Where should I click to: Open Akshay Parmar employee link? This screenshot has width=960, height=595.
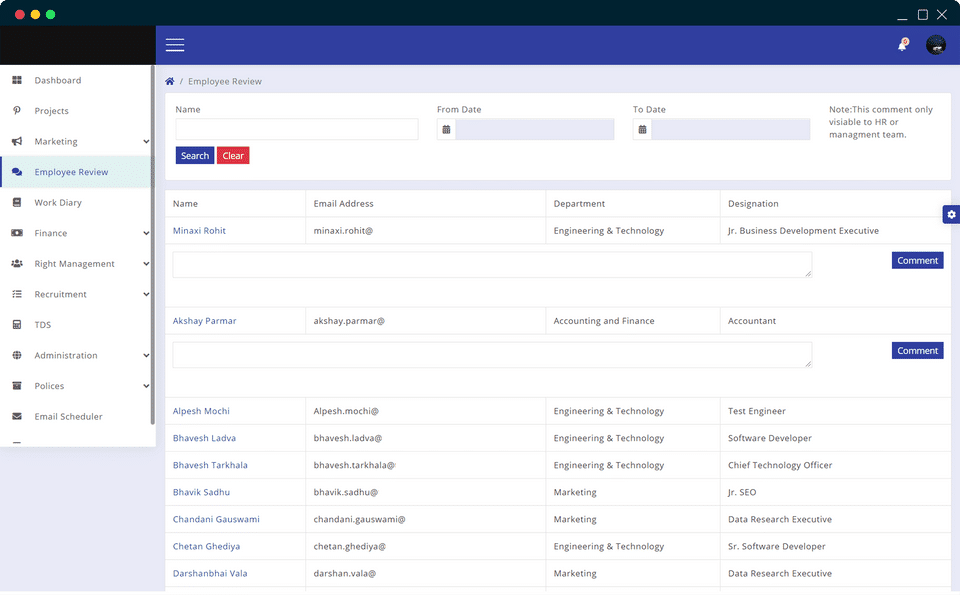(204, 321)
